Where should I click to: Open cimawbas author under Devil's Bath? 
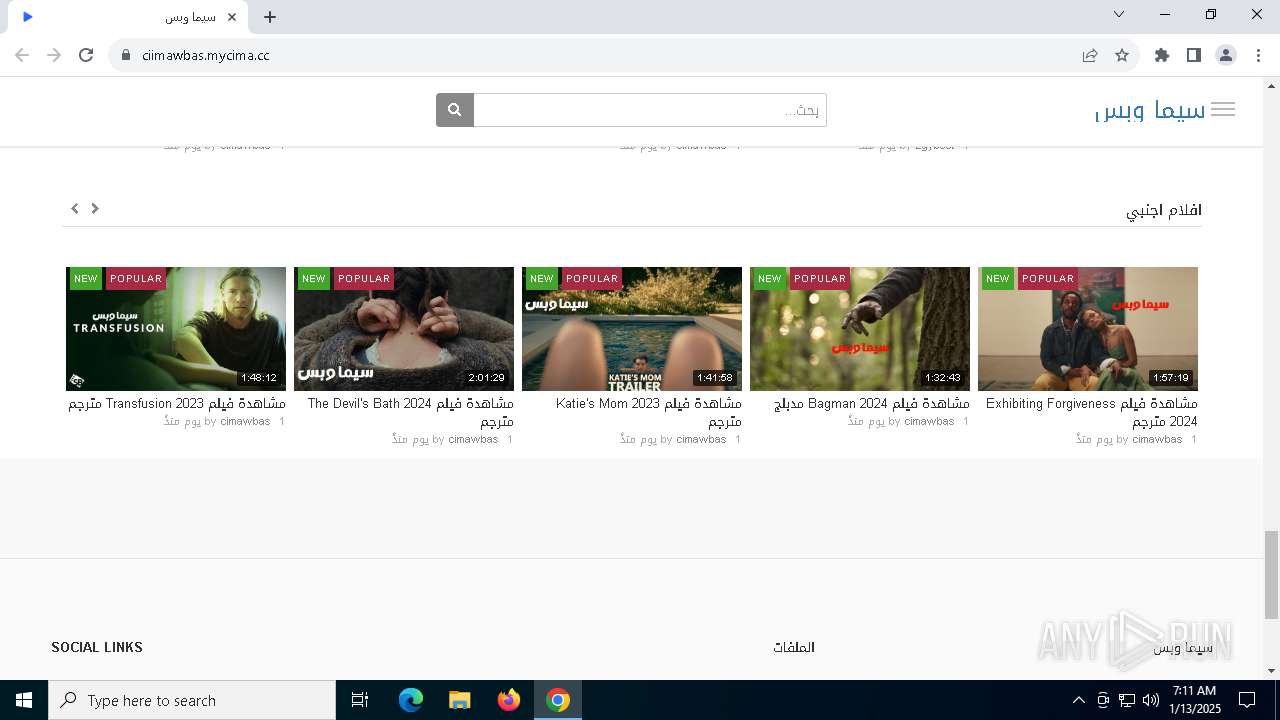point(473,440)
